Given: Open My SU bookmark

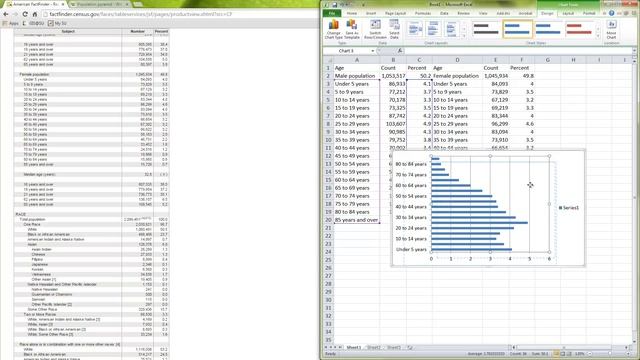Looking at the screenshot, I should (x=57, y=23).
